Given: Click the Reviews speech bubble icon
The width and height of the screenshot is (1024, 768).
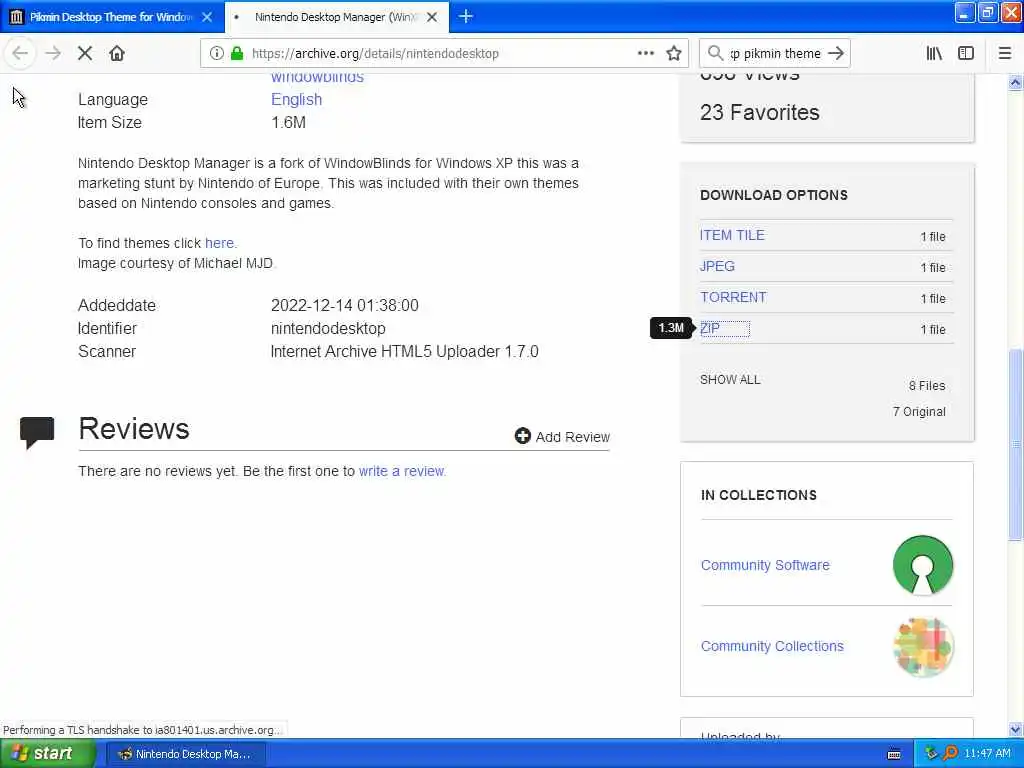Looking at the screenshot, I should pos(37,432).
